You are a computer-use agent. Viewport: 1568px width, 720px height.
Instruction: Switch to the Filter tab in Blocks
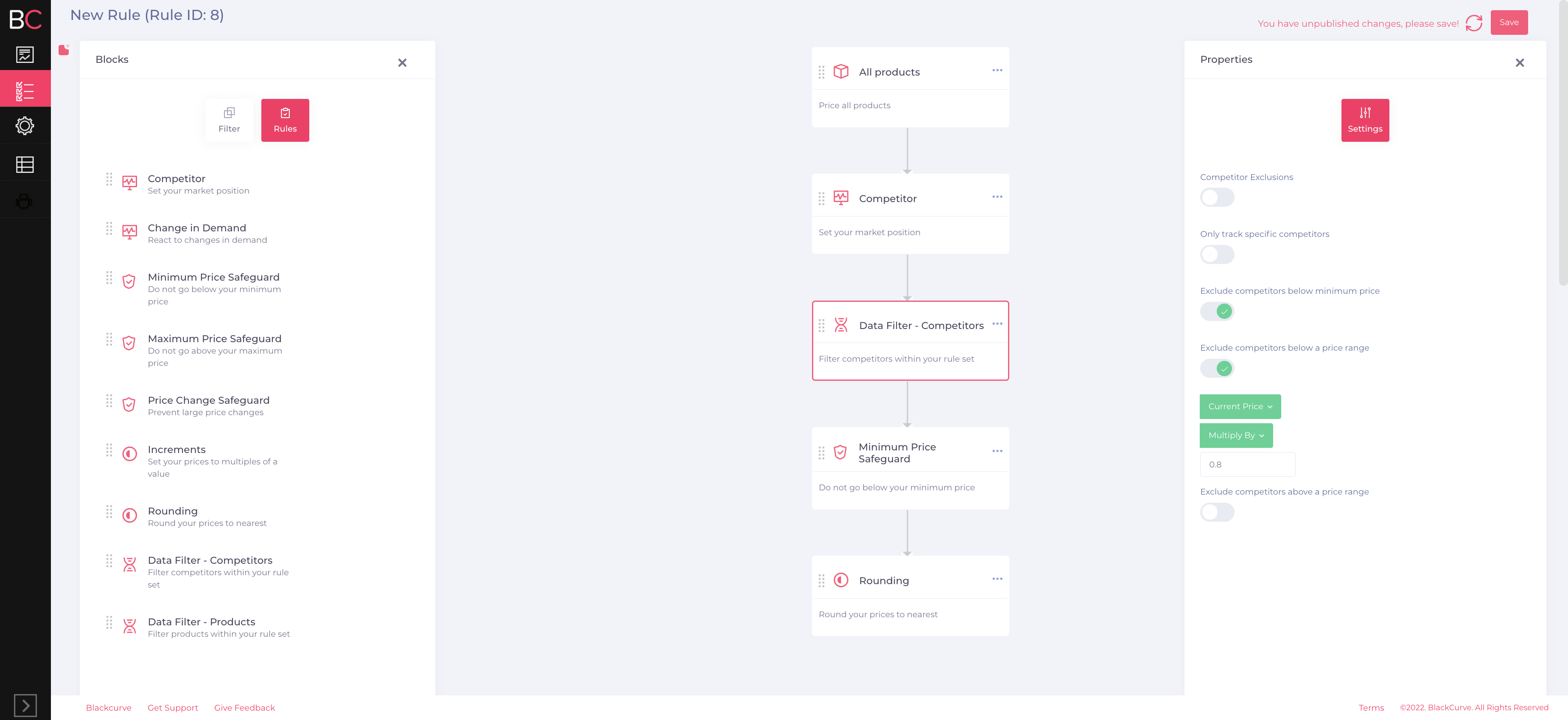tap(229, 120)
